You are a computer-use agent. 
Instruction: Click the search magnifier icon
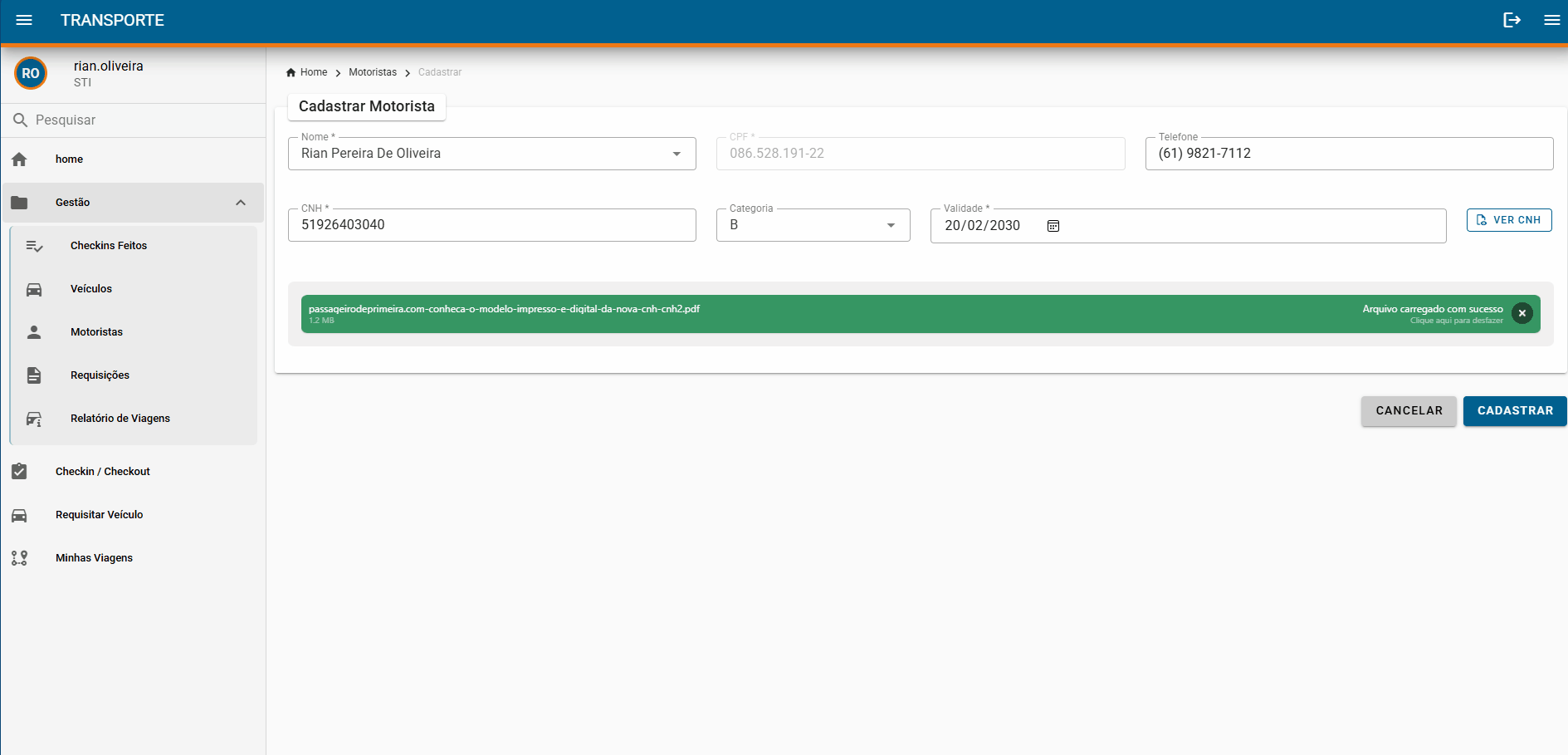21,120
